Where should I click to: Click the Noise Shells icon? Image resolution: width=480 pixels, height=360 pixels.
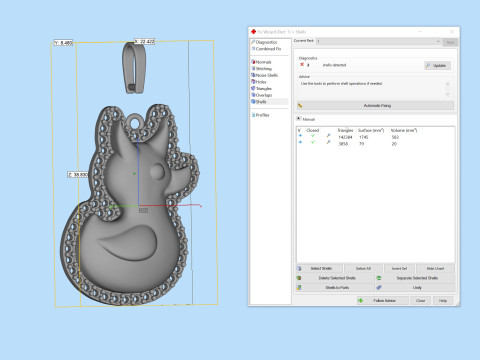pos(253,75)
